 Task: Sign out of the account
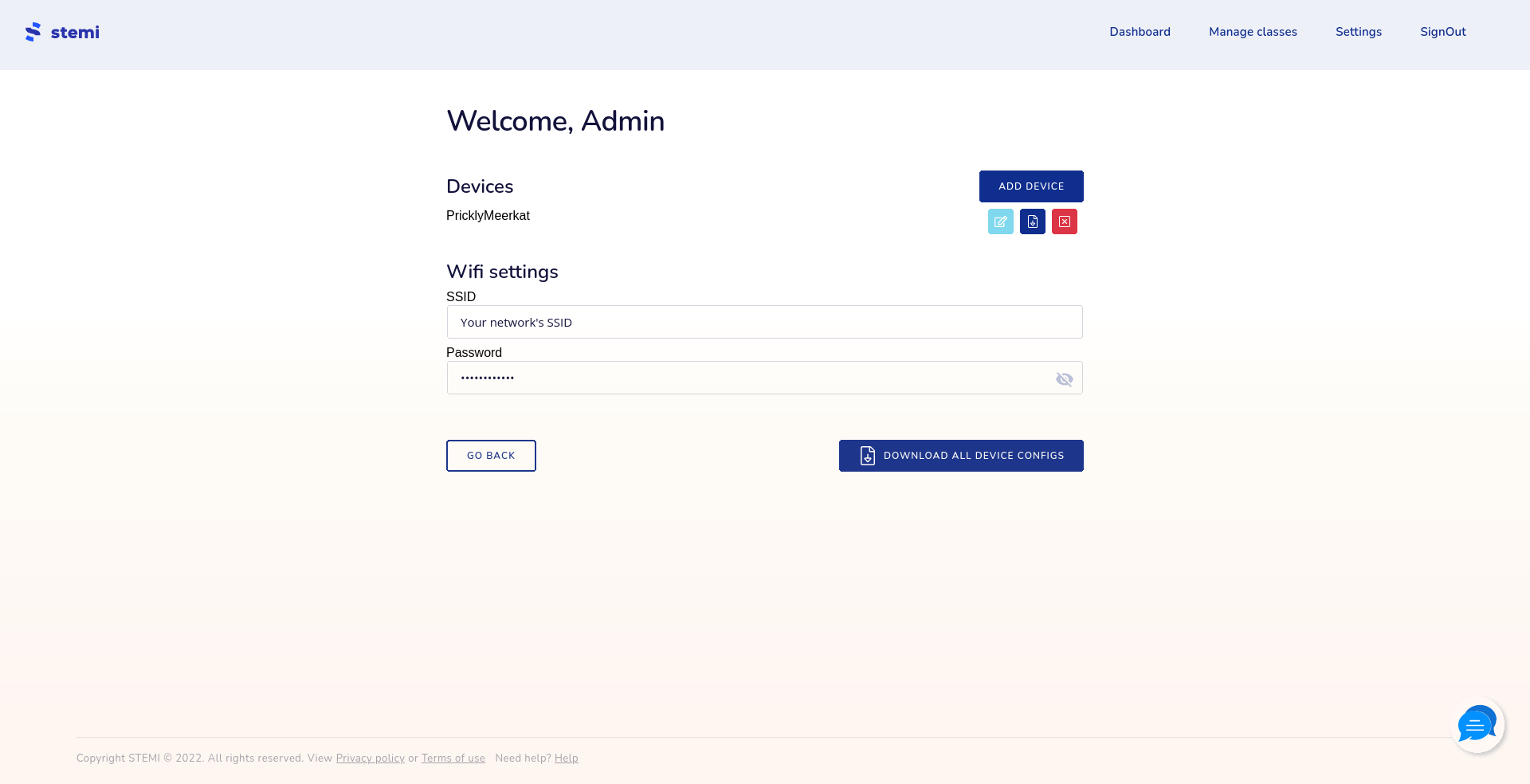[1442, 32]
